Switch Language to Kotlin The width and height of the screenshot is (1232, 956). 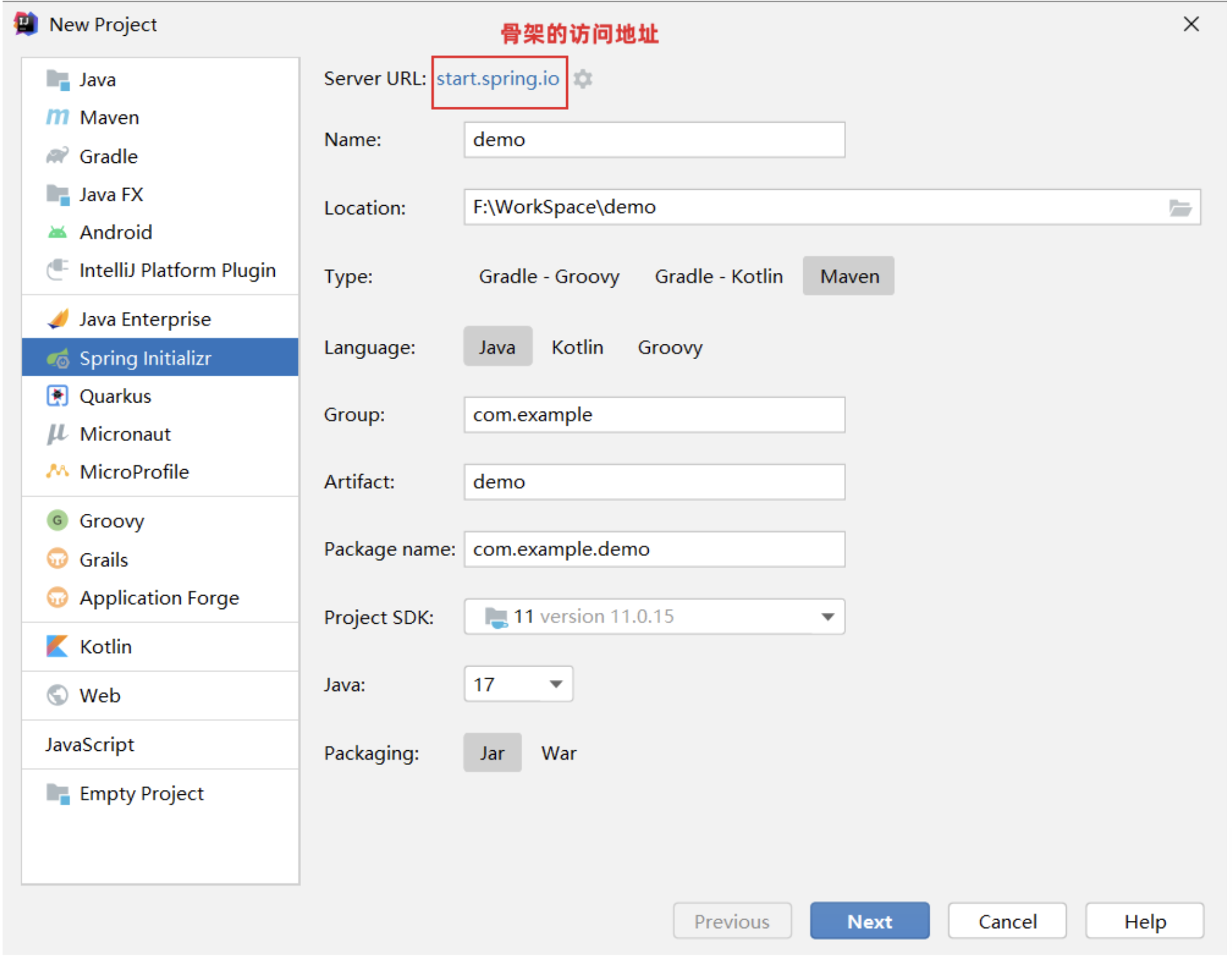[577, 347]
